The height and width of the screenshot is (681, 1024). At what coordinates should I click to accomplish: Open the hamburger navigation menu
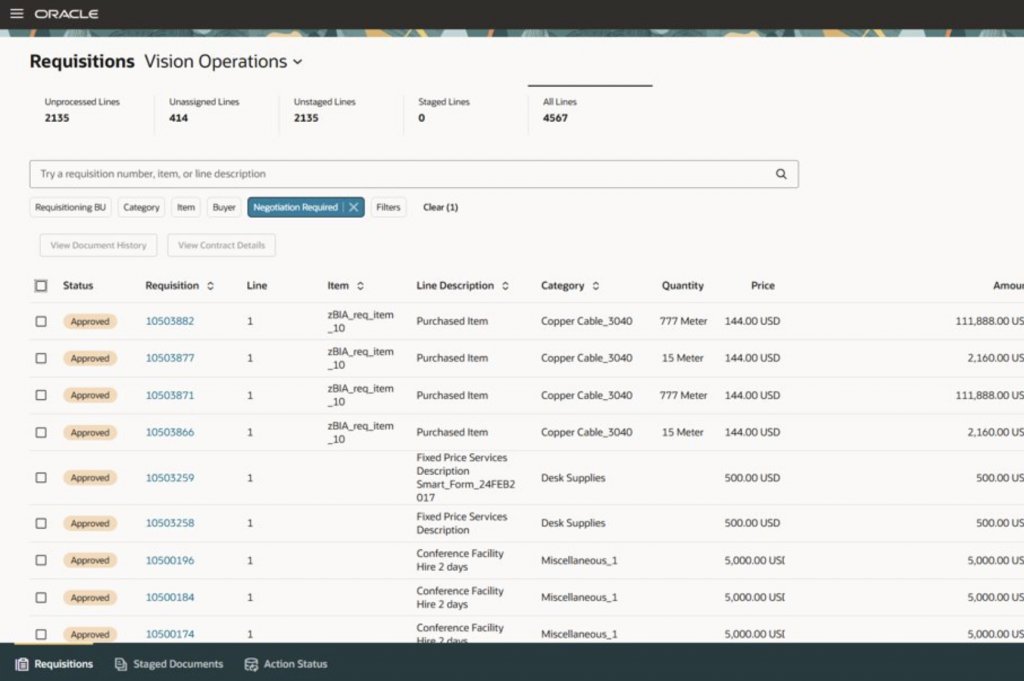(x=16, y=14)
